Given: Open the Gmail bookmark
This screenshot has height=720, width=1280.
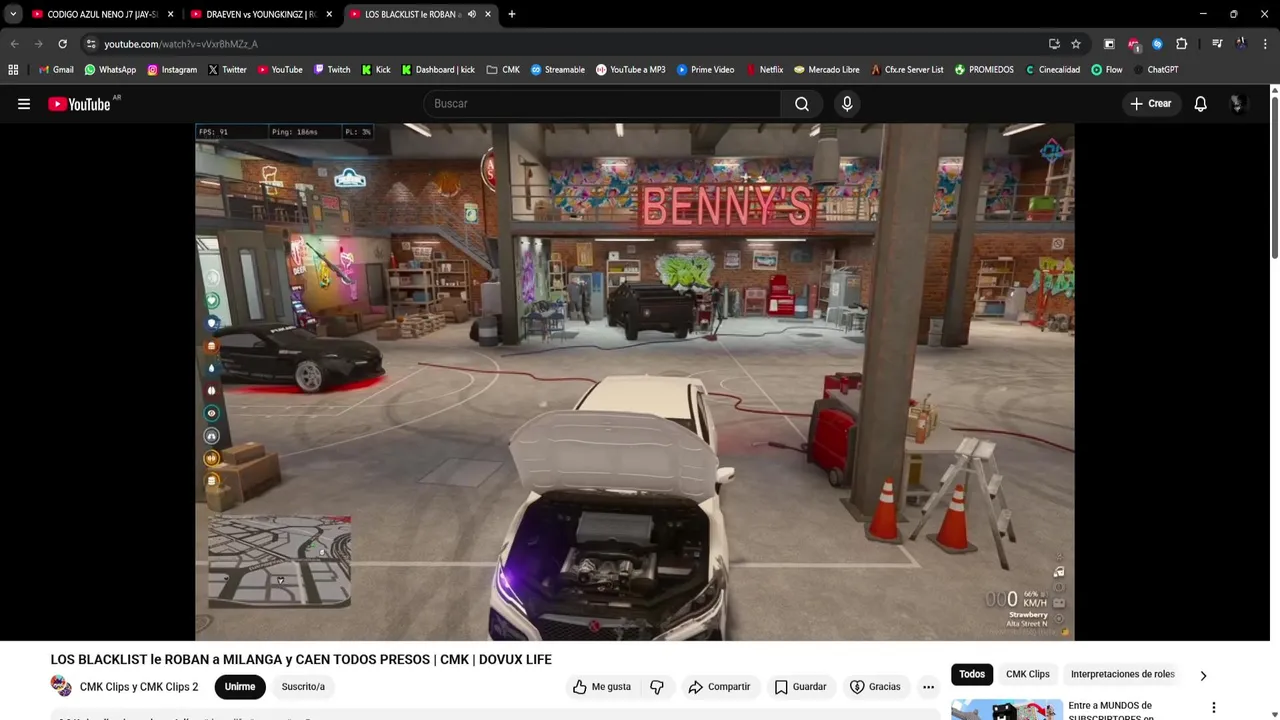Looking at the screenshot, I should [x=55, y=70].
